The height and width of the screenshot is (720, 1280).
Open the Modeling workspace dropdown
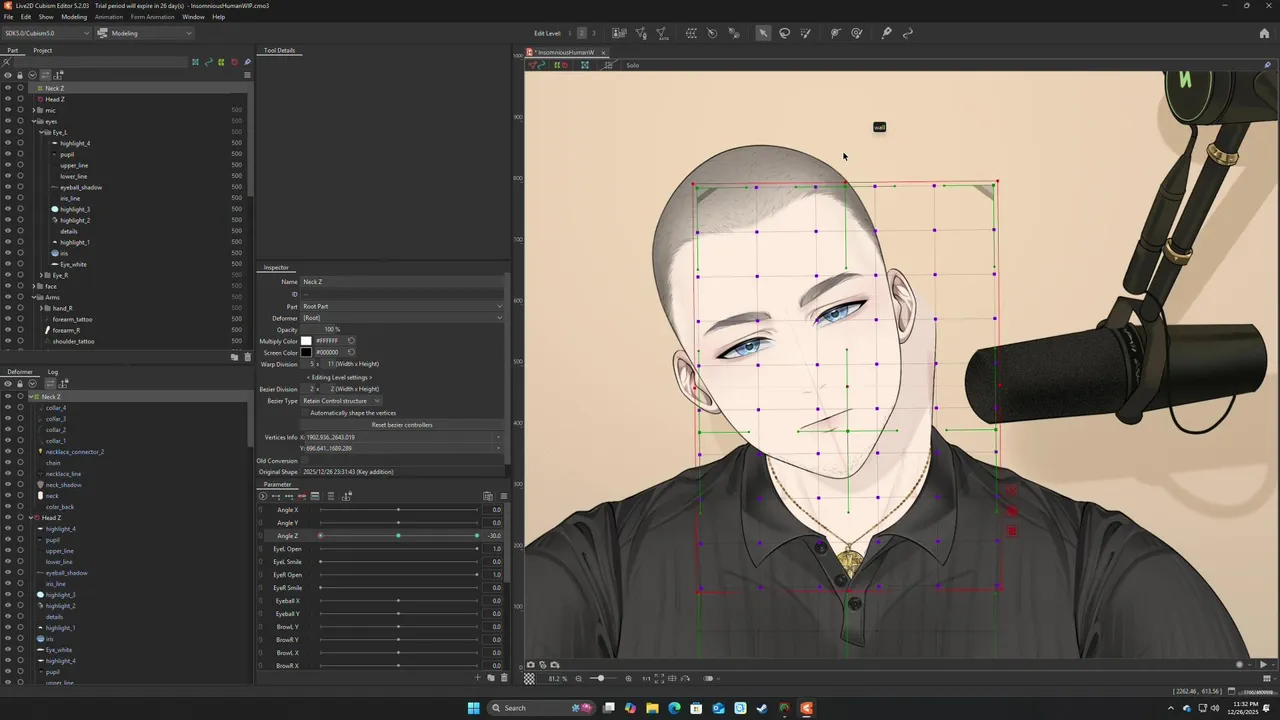point(145,33)
